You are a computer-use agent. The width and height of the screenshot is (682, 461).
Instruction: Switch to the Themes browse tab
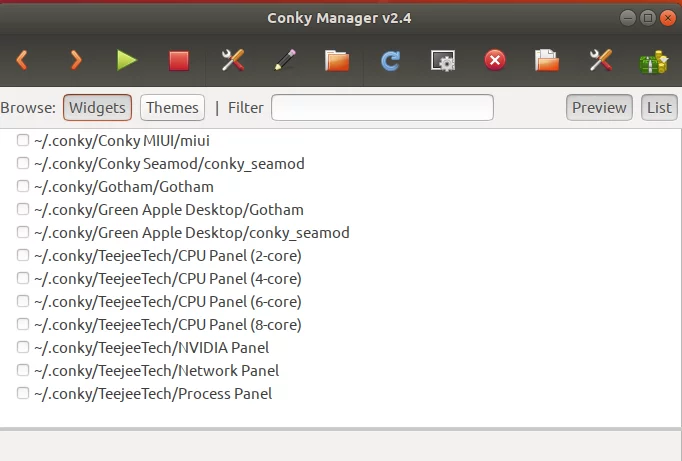(172, 107)
